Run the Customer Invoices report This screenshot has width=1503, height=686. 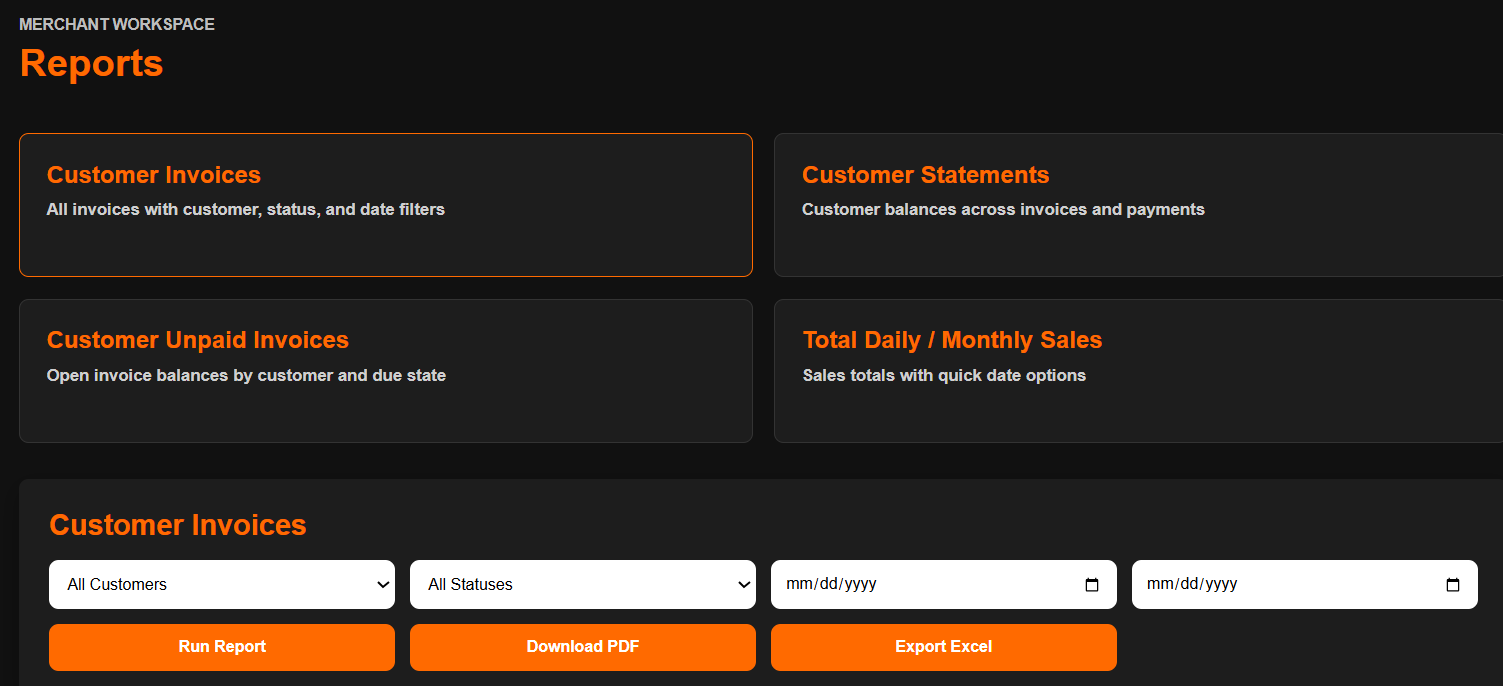click(221, 647)
